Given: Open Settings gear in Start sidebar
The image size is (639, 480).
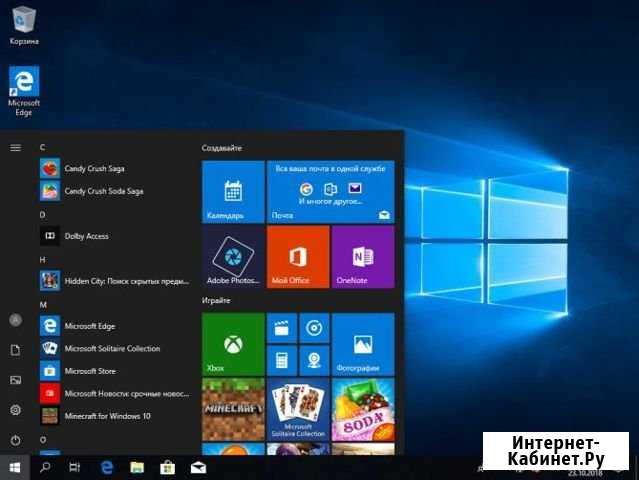Looking at the screenshot, I should coord(15,410).
